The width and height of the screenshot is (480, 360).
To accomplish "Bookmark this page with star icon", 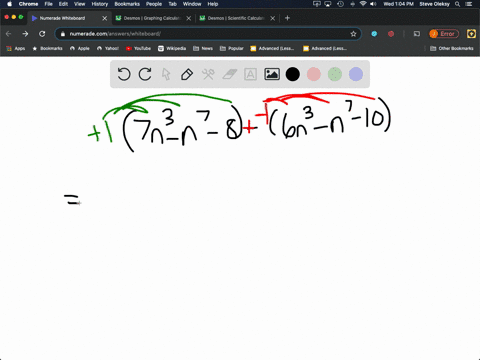I will tap(353, 34).
